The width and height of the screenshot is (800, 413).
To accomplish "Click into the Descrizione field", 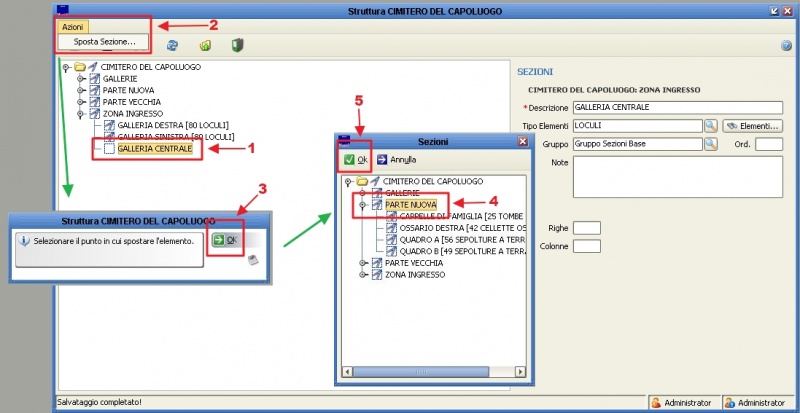I will pos(678,107).
